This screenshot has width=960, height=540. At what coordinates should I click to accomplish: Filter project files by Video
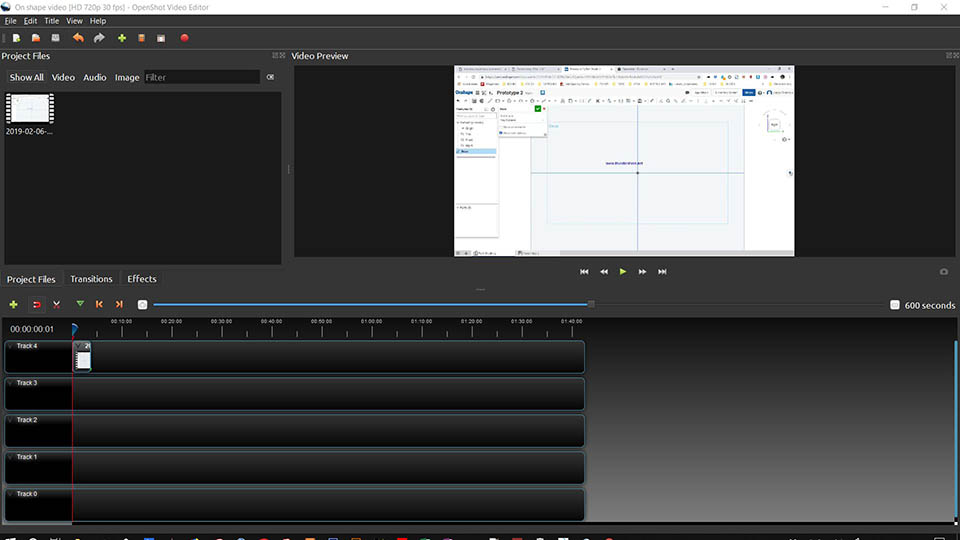63,77
